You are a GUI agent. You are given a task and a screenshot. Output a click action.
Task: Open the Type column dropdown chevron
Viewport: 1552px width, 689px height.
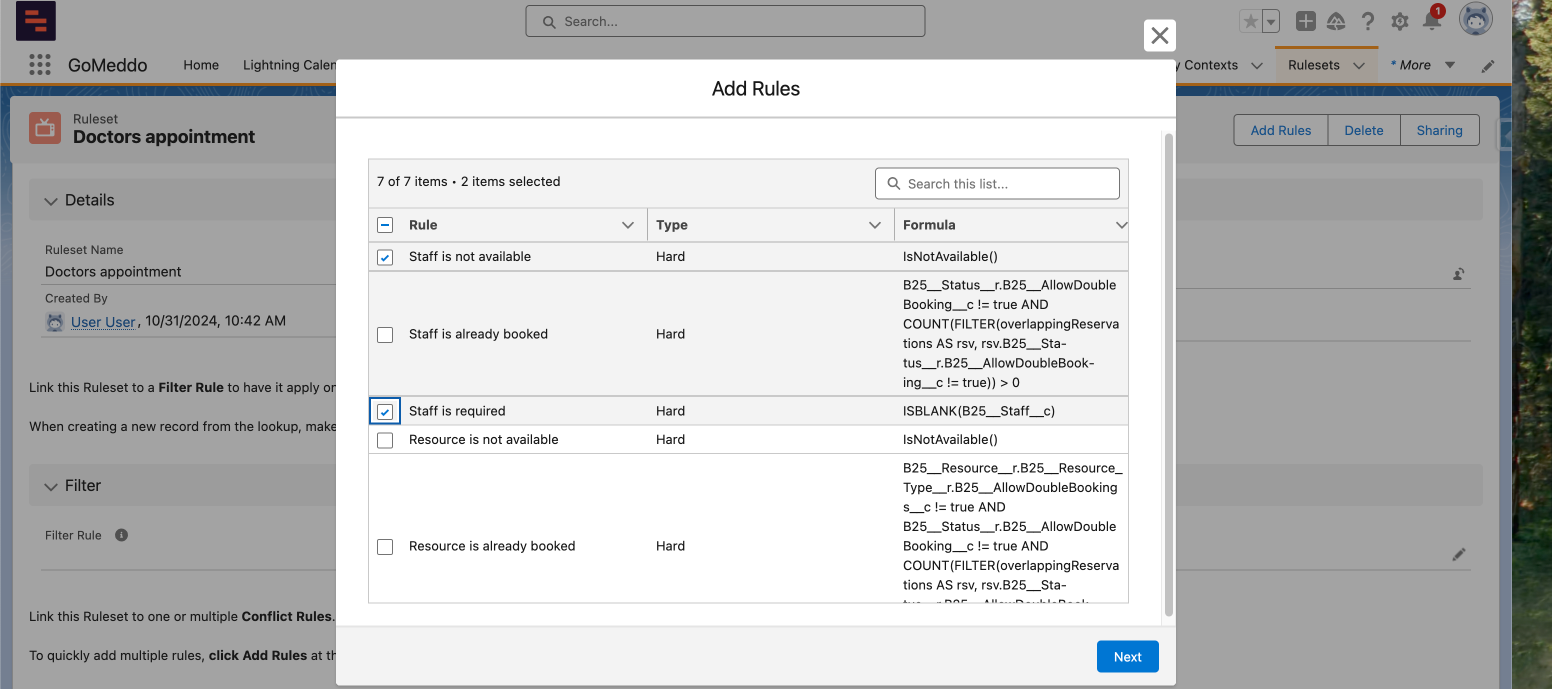point(875,225)
